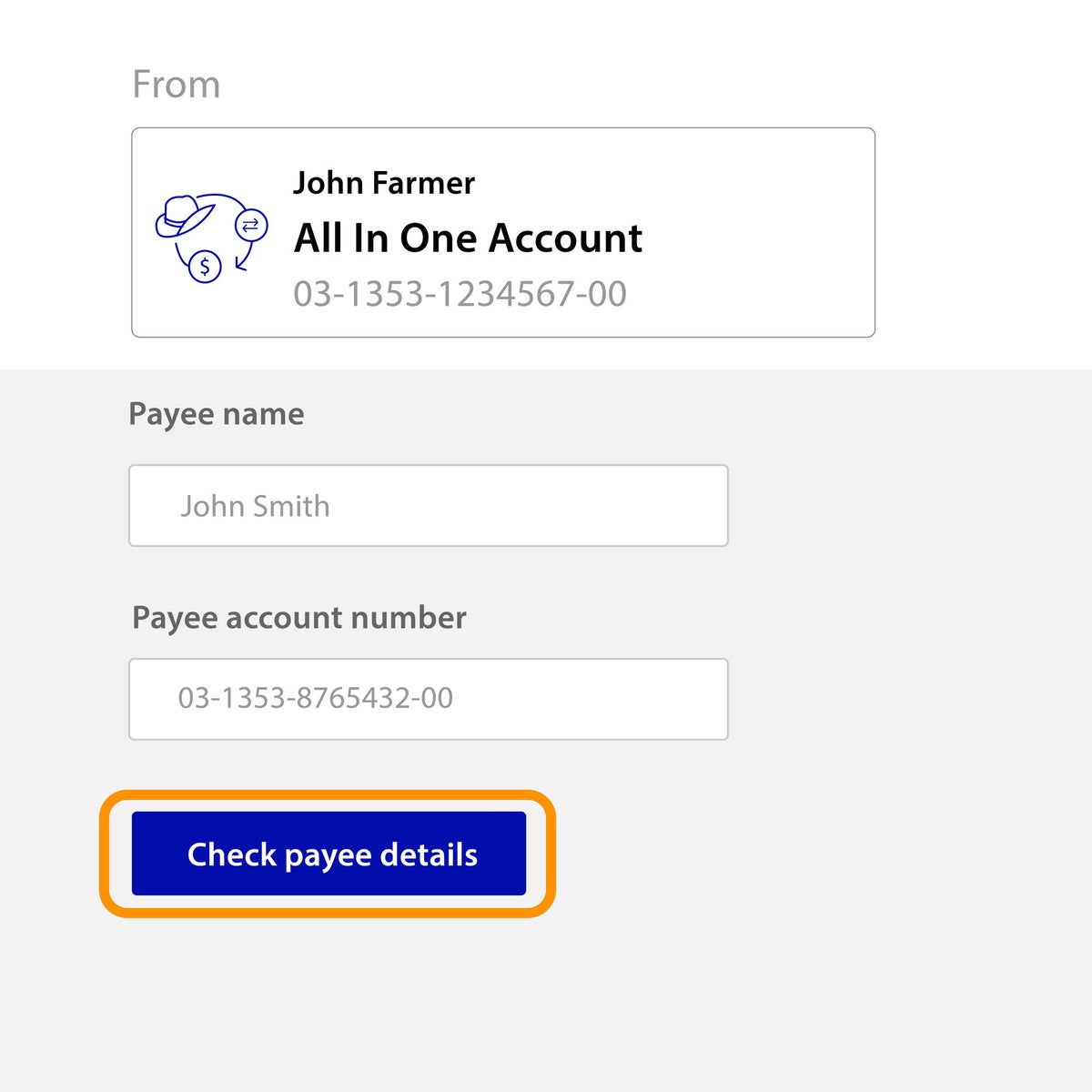Click the Payee name label
The height and width of the screenshot is (1092, 1092).
point(217,414)
